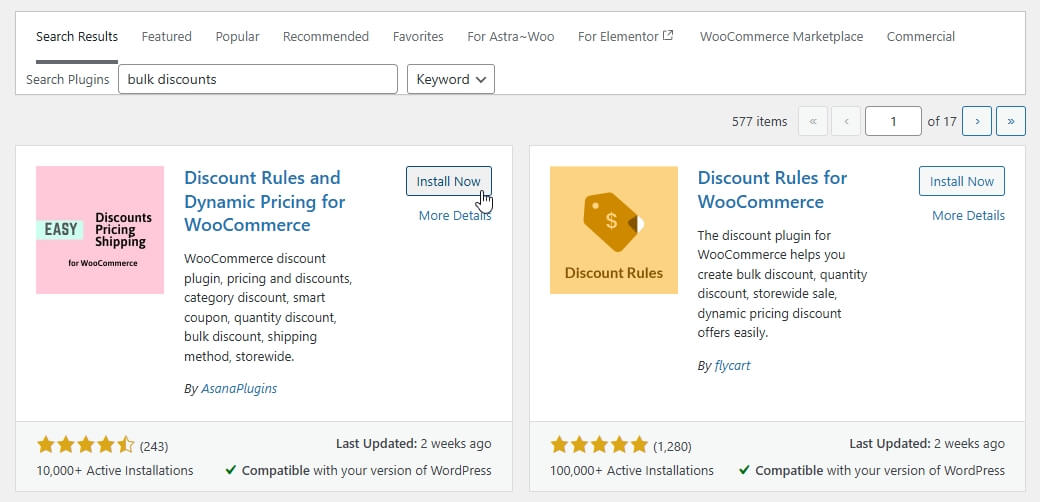
Task: View More Details for flycart's plugin
Action: (x=968, y=216)
